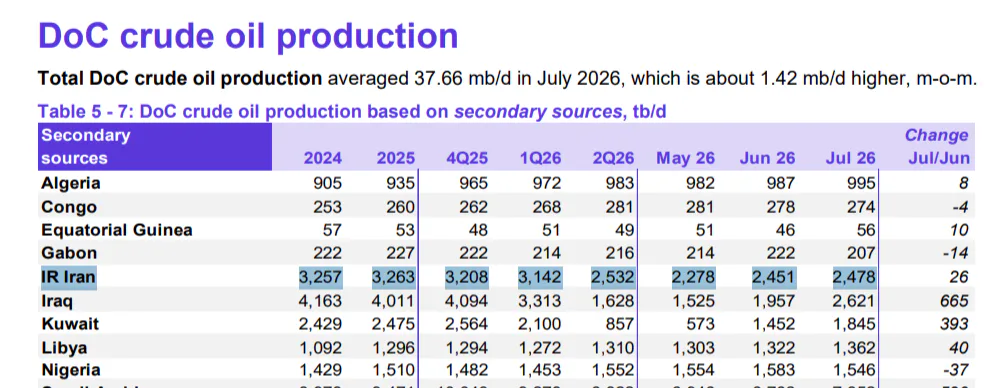Click the 'Secondary sources' header cell
The image size is (1006, 388).
[x=155, y=147]
